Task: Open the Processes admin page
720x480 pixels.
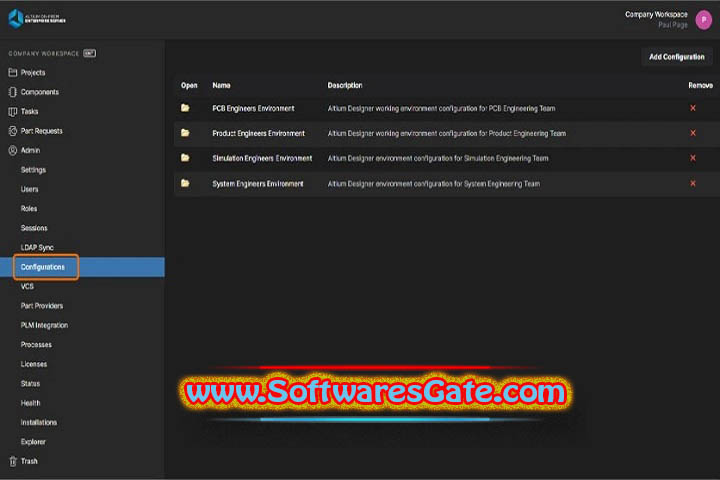Action: click(36, 344)
